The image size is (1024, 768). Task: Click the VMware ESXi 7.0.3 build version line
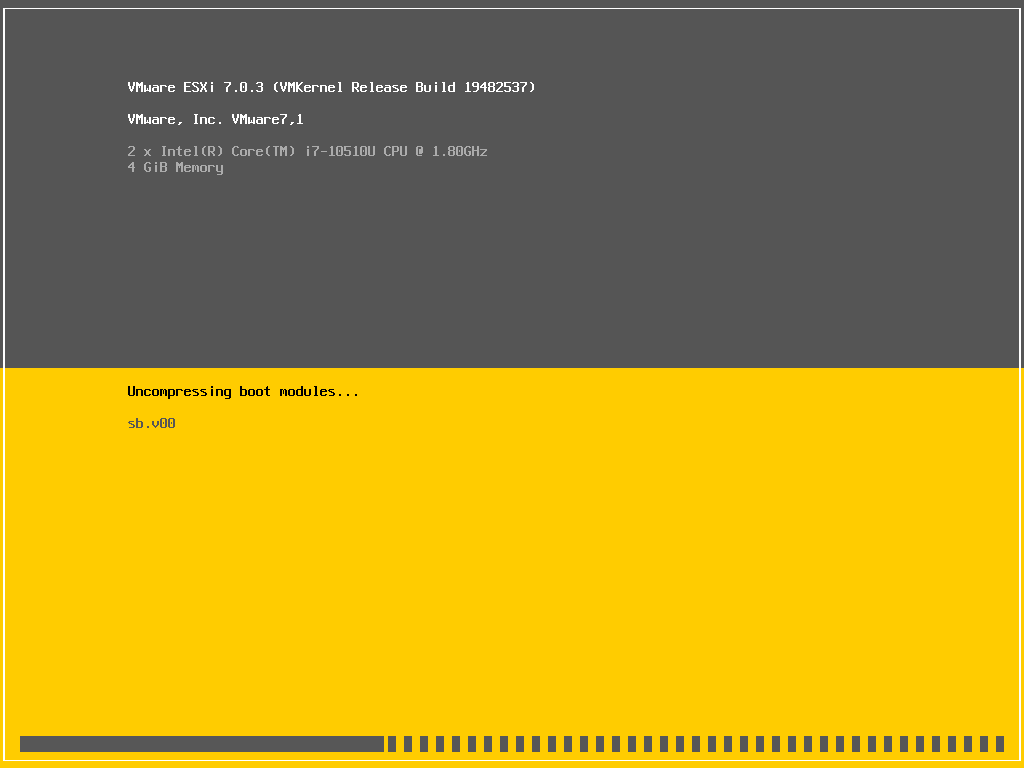(331, 87)
